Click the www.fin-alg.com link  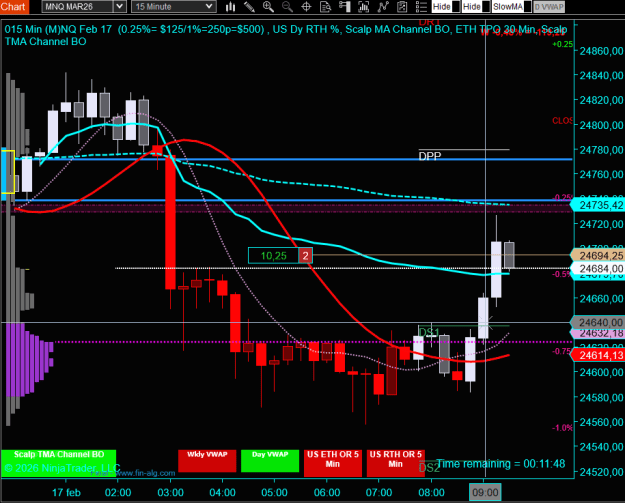[x=145, y=474]
